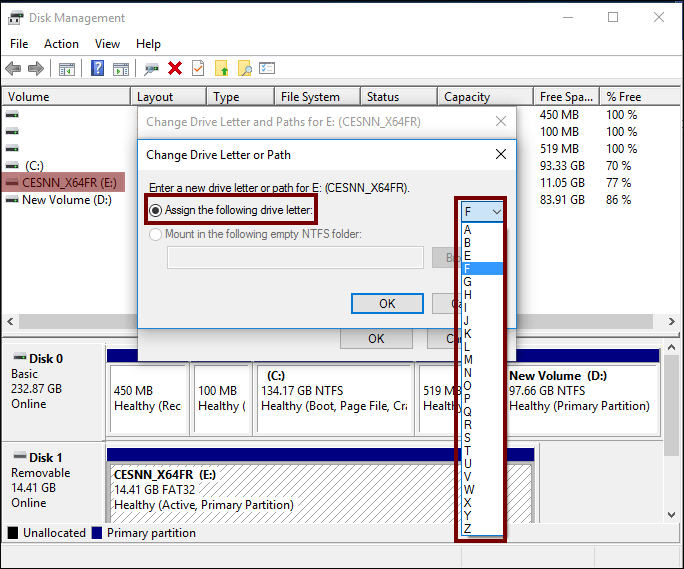Click the properties checkmark page icon

(198, 69)
